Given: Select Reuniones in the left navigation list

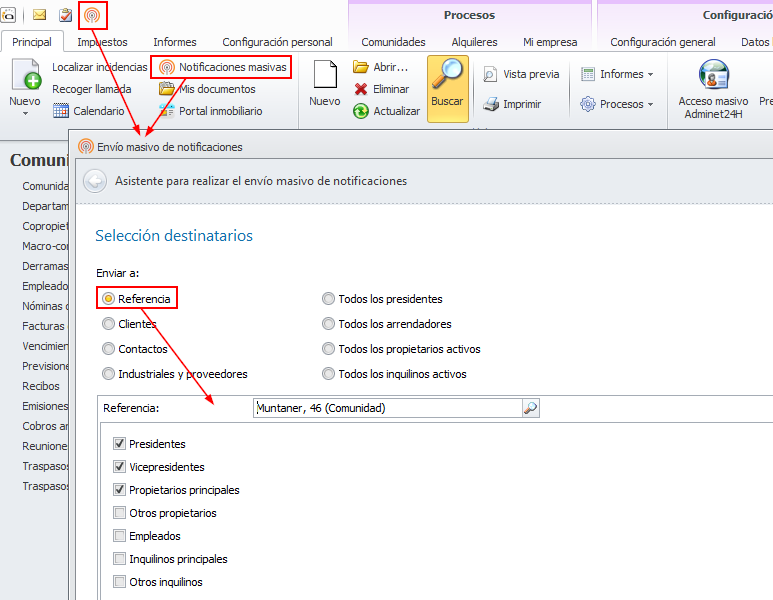Looking at the screenshot, I should click(x=45, y=446).
